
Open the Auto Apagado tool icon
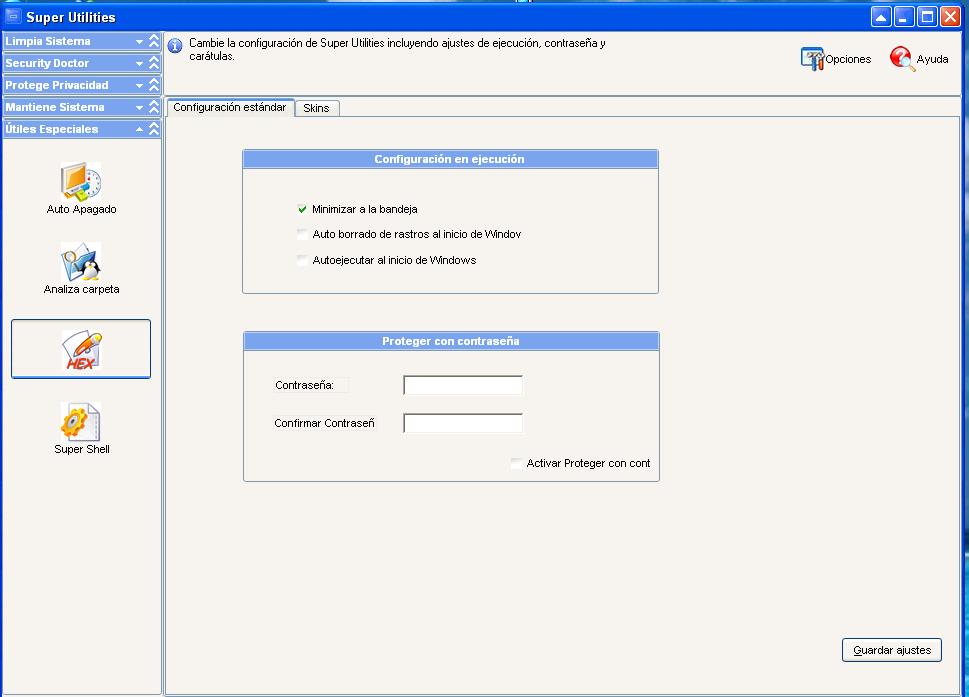click(81, 181)
